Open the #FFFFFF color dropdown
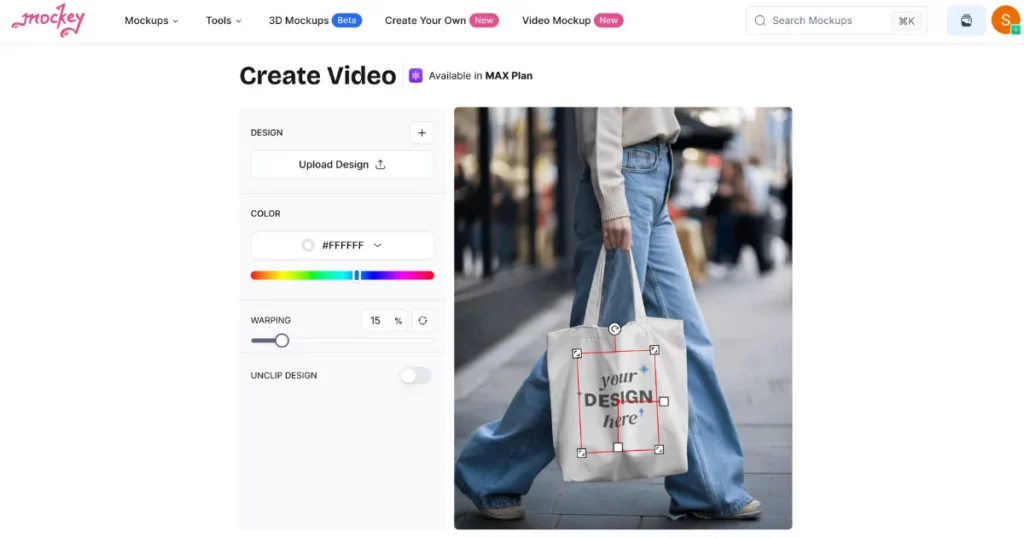 pyautogui.click(x=342, y=245)
